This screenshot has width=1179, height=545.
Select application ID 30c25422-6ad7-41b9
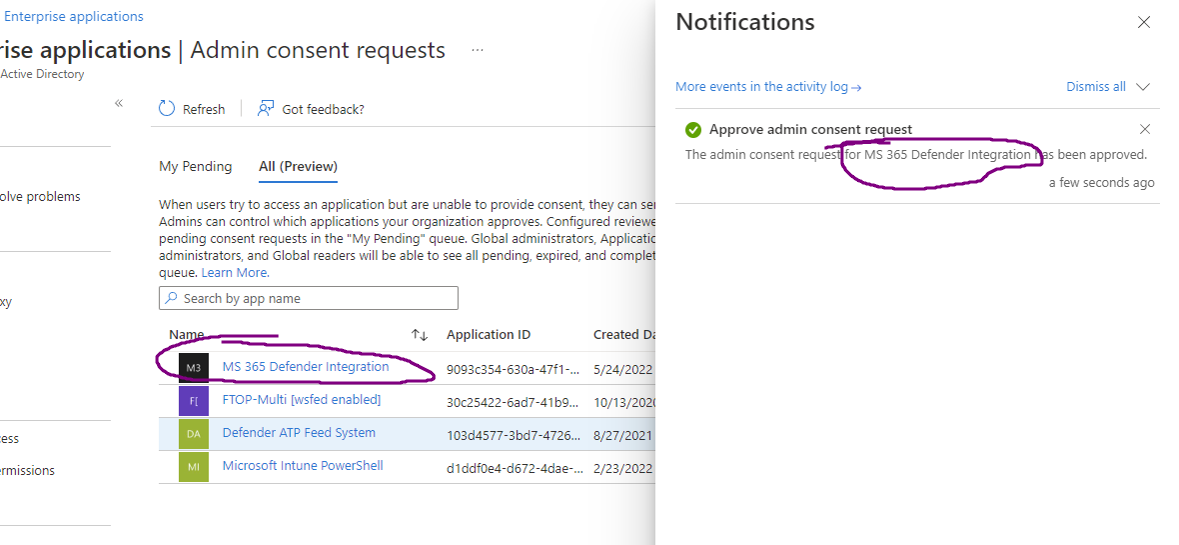click(514, 402)
